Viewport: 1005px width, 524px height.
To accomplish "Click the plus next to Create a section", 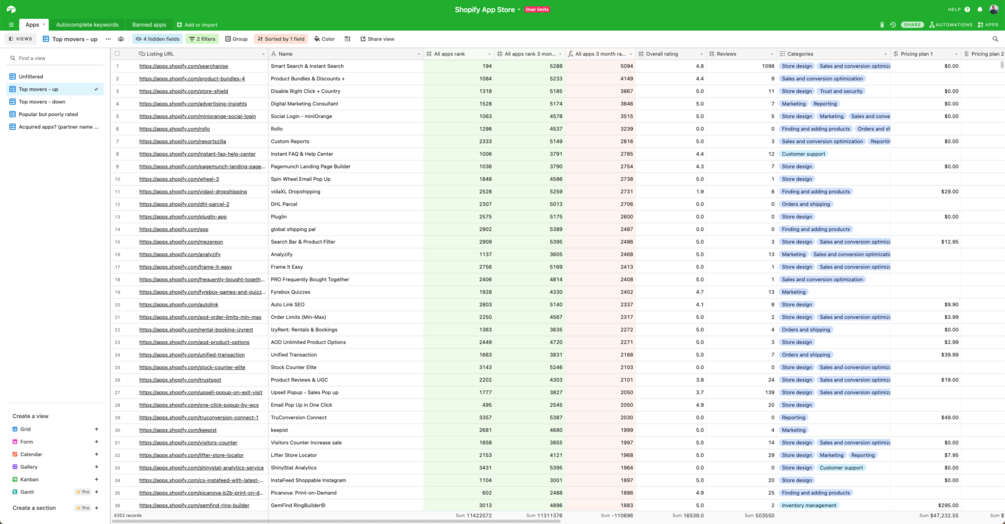I will click(x=97, y=508).
